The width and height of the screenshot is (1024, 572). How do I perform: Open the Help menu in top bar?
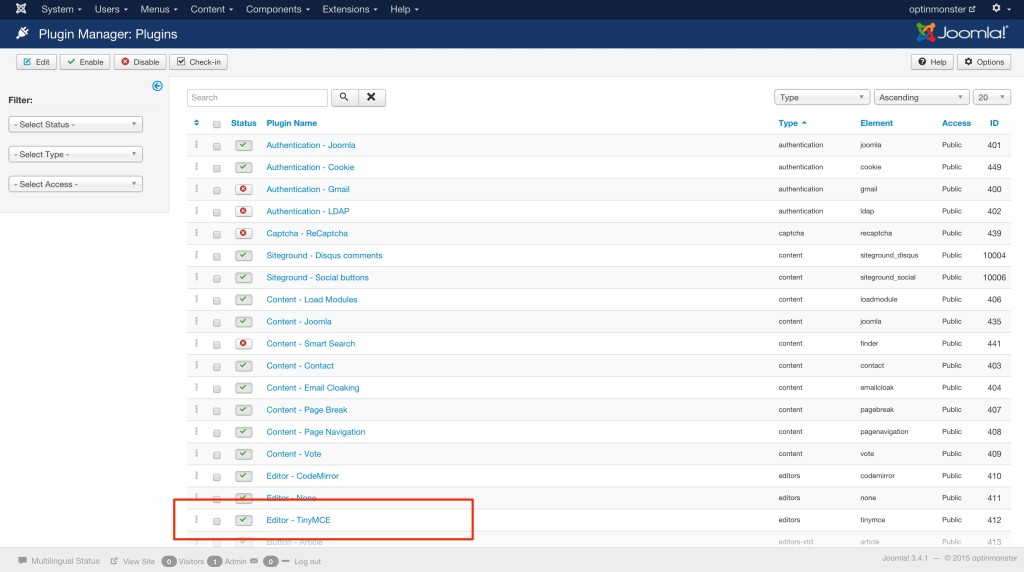click(x=404, y=9)
